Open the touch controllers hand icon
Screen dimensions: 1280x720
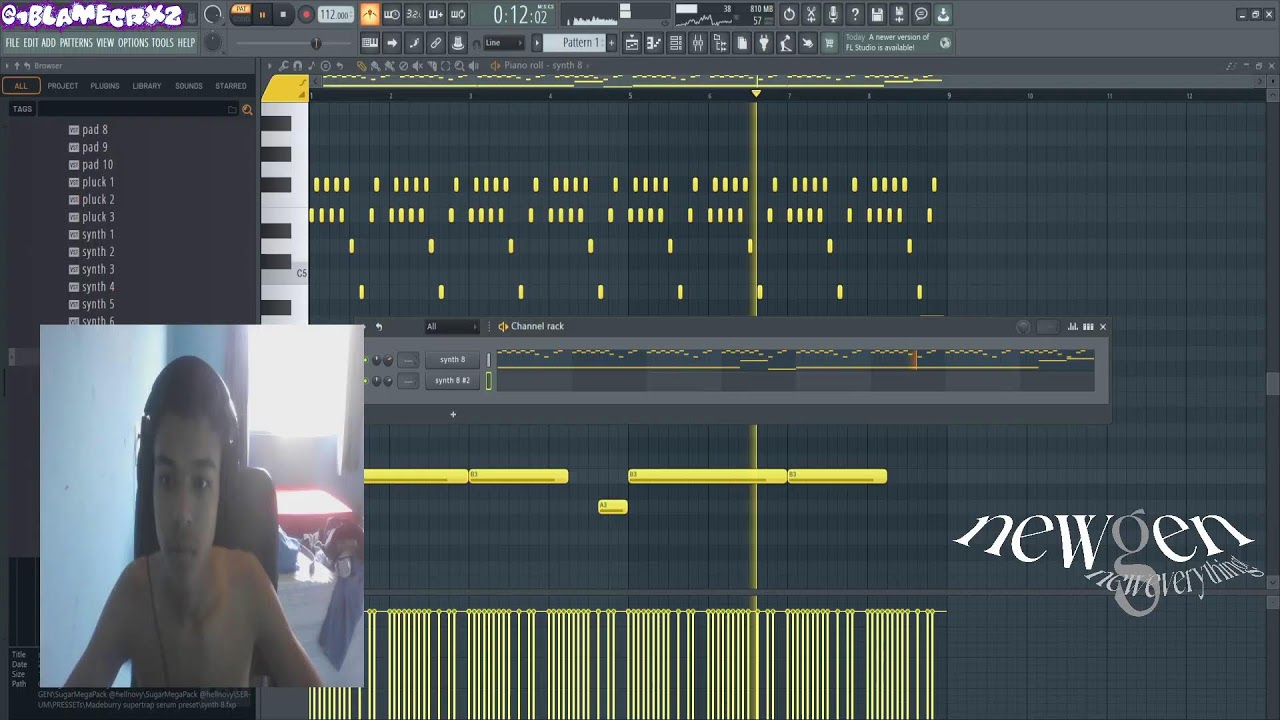coord(808,43)
